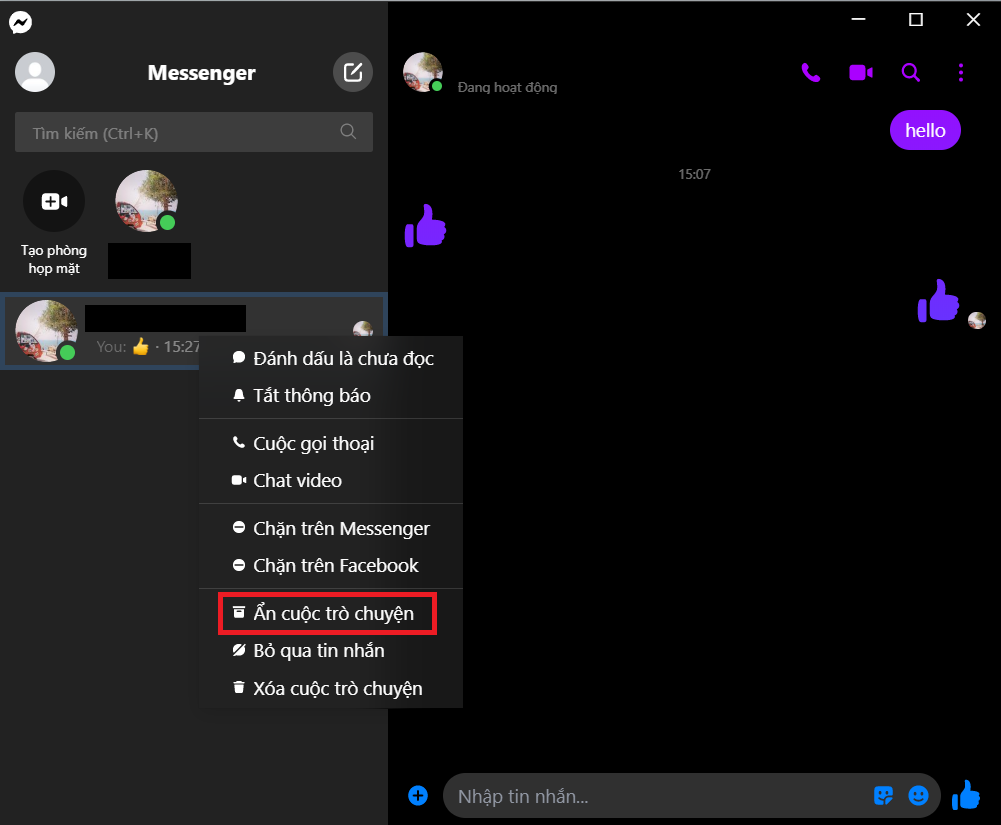Create a room via Tạo phòng họp mặt
This screenshot has height=825, width=1001.
pyautogui.click(x=54, y=223)
